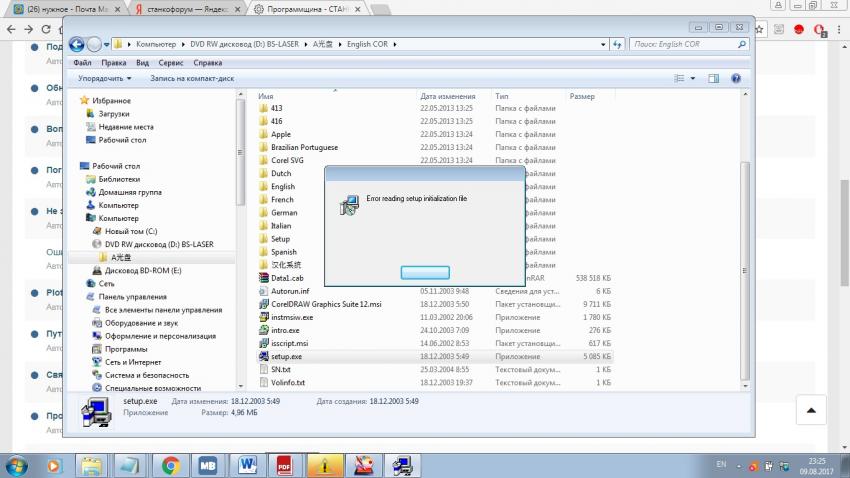Screen dimensions: 850x478
Task: Open the Сервис menu
Action: tap(170, 62)
